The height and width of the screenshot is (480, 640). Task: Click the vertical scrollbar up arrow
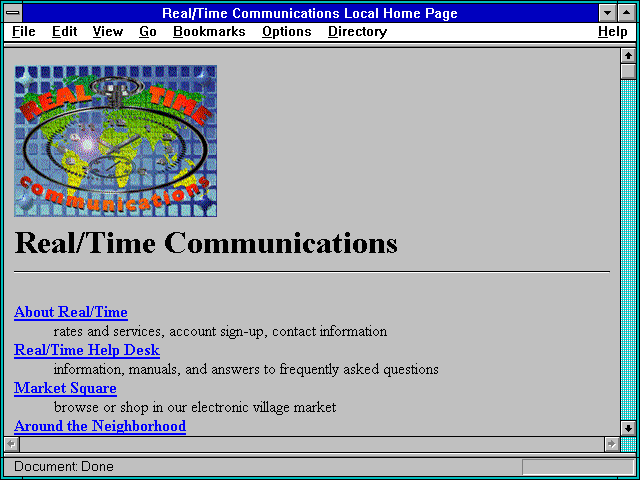click(628, 56)
